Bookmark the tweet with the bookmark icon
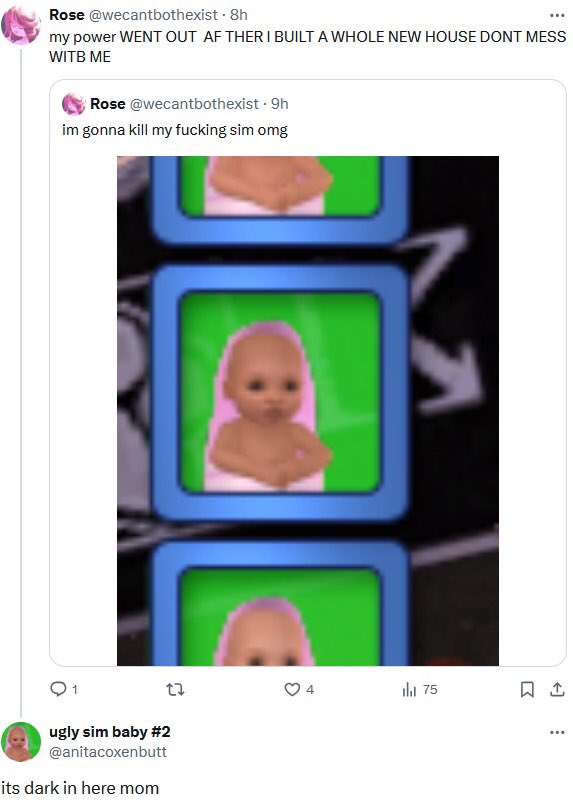 coord(527,689)
